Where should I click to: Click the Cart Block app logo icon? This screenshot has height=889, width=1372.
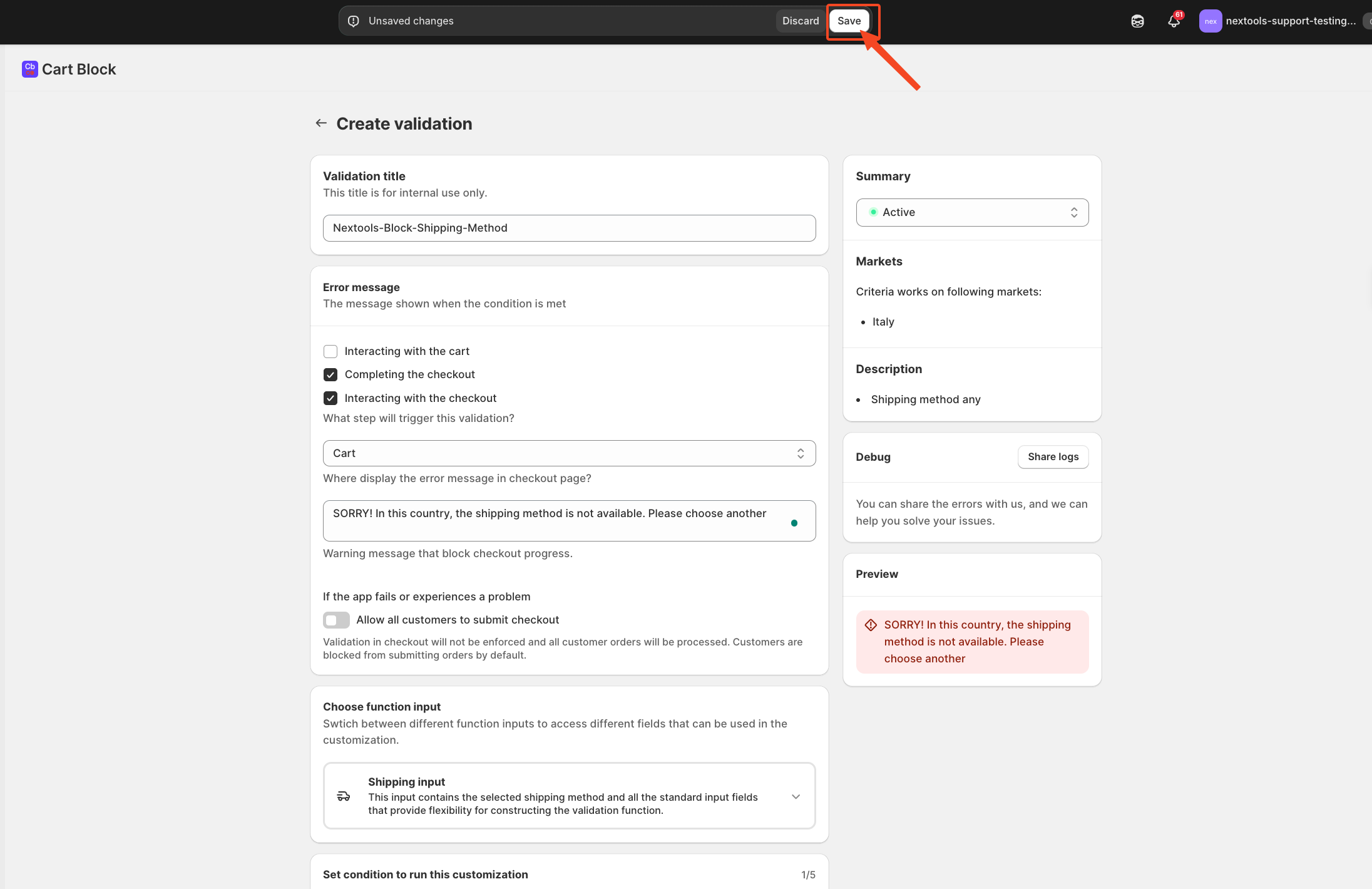coord(29,69)
